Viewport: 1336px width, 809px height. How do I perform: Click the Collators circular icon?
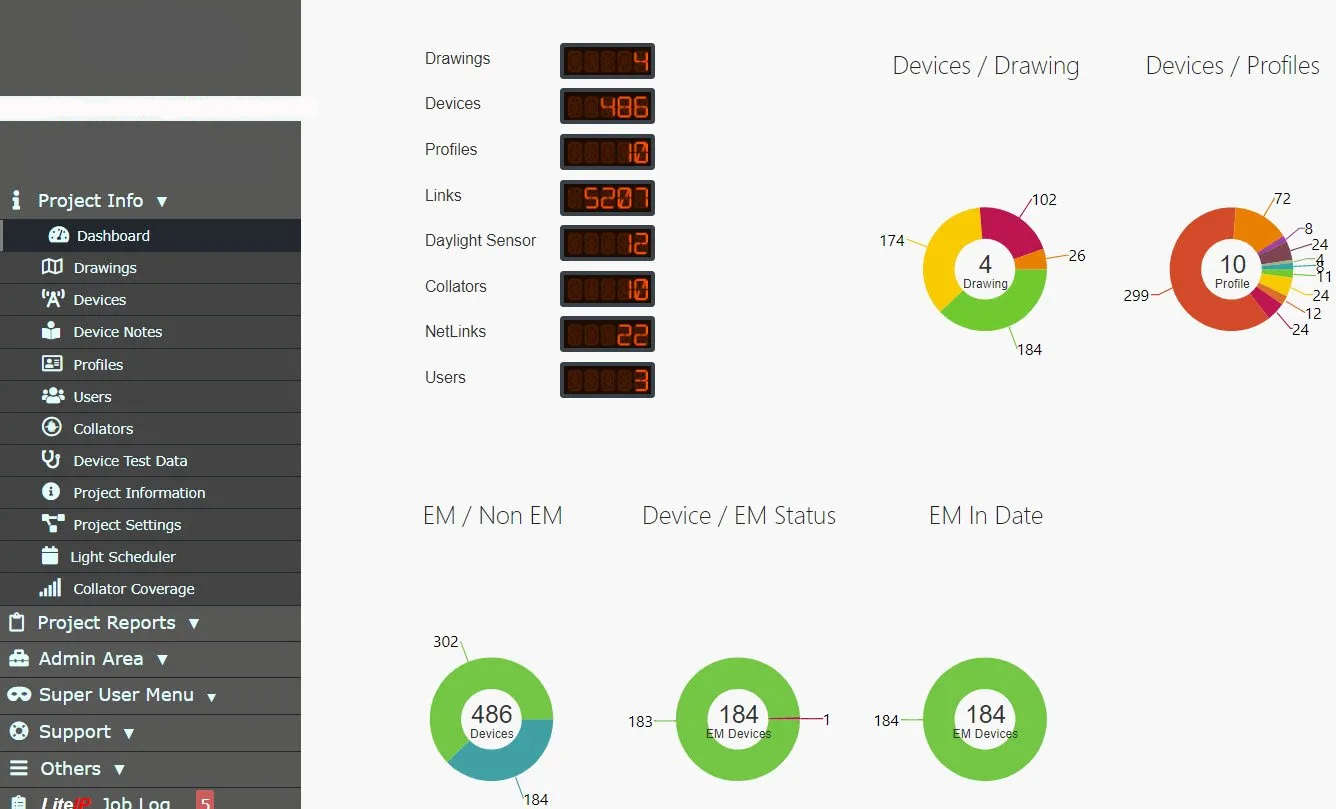pos(52,428)
